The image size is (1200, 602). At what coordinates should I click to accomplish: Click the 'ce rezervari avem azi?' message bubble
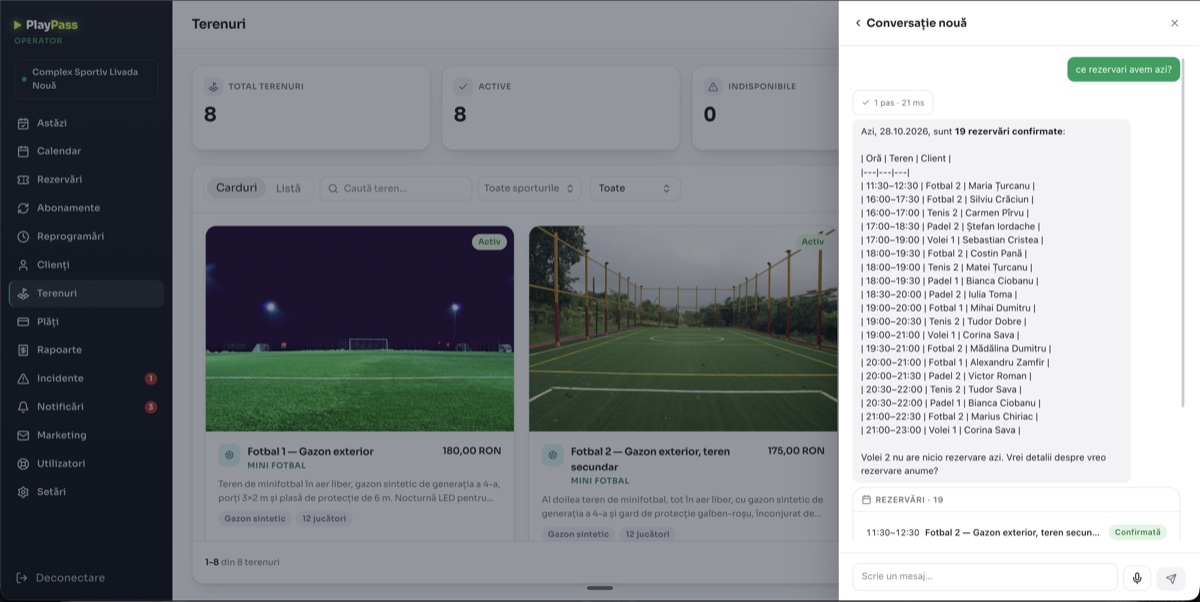coord(1123,69)
